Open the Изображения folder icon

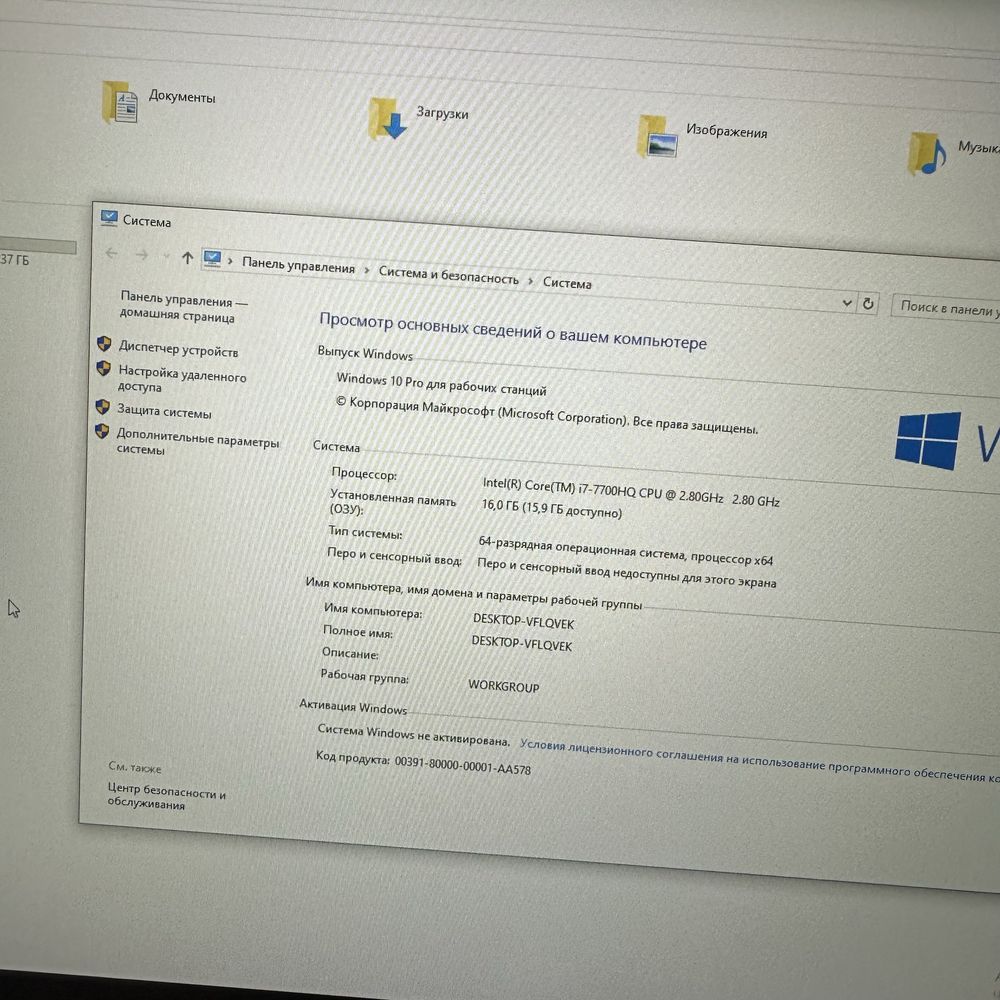pyautogui.click(x=657, y=136)
